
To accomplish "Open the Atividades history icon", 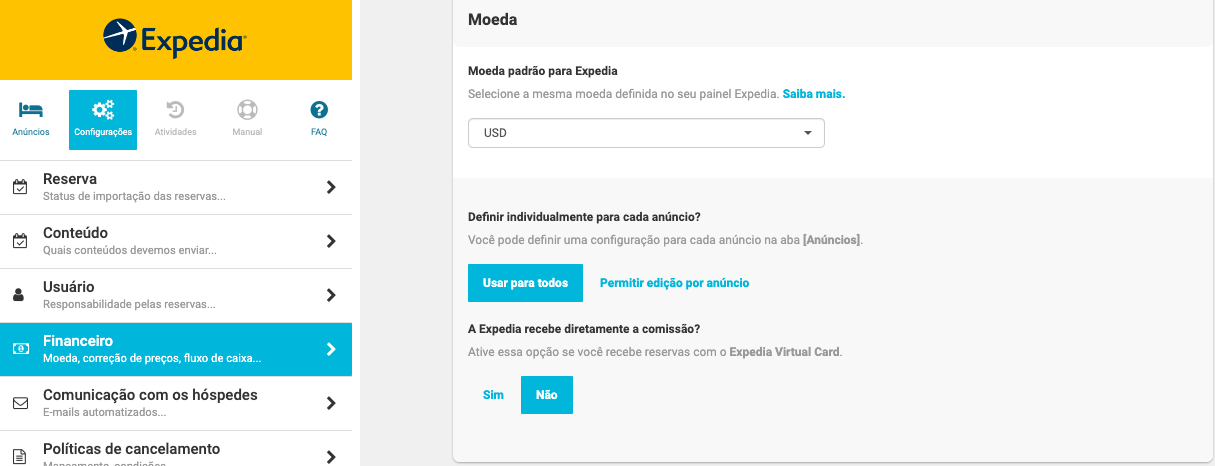I will click(x=175, y=109).
